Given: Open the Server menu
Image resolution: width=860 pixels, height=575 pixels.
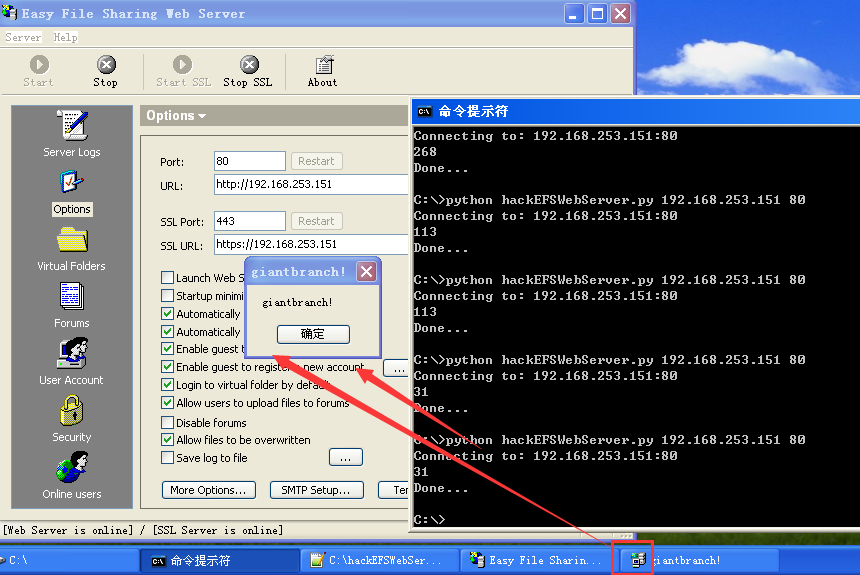Looking at the screenshot, I should [x=23, y=37].
